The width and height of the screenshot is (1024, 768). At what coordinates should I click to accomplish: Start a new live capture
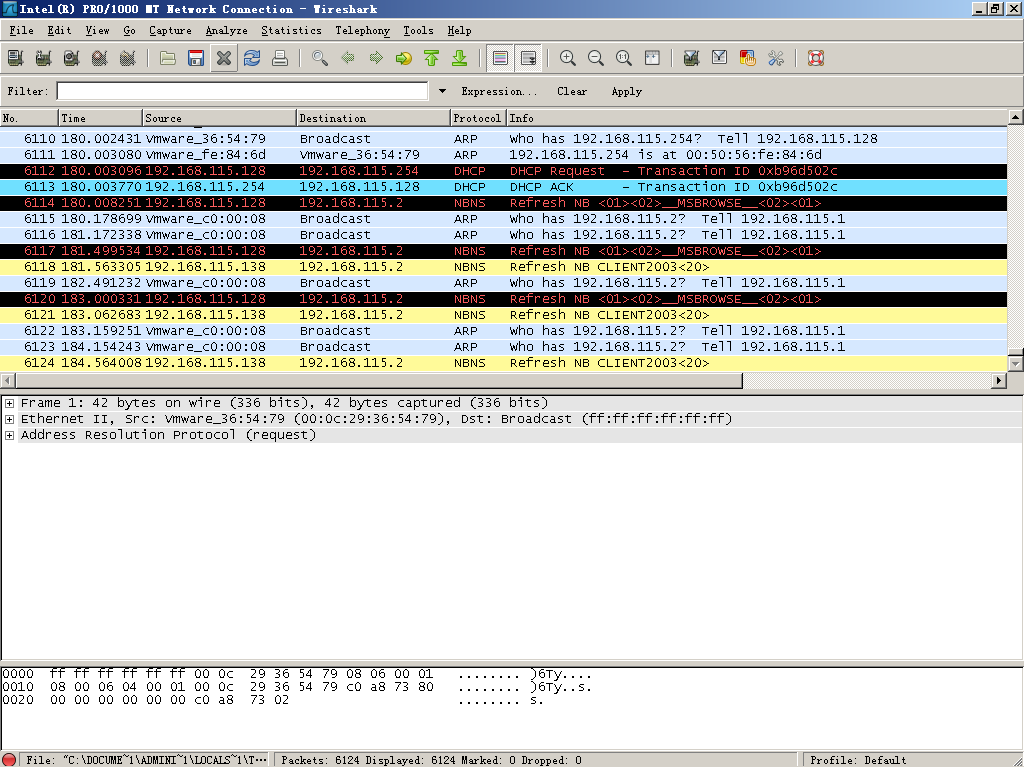point(72,58)
